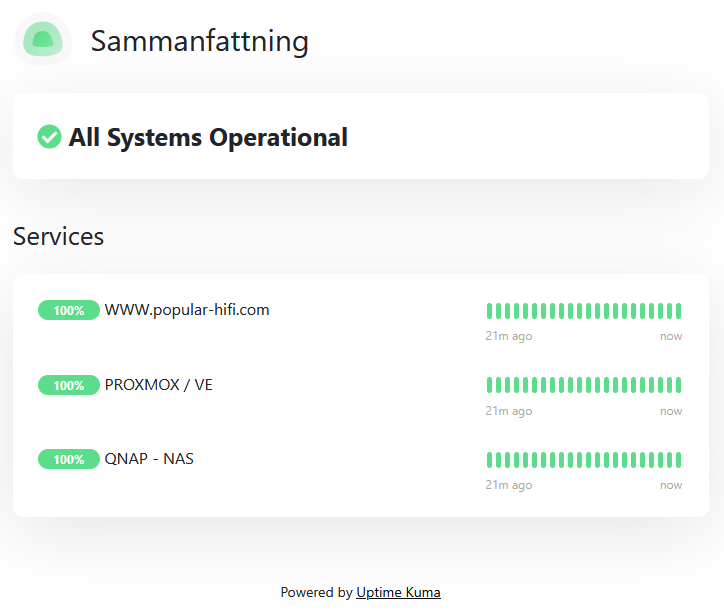Click the All Systems Operational banner text

pyautogui.click(x=208, y=137)
